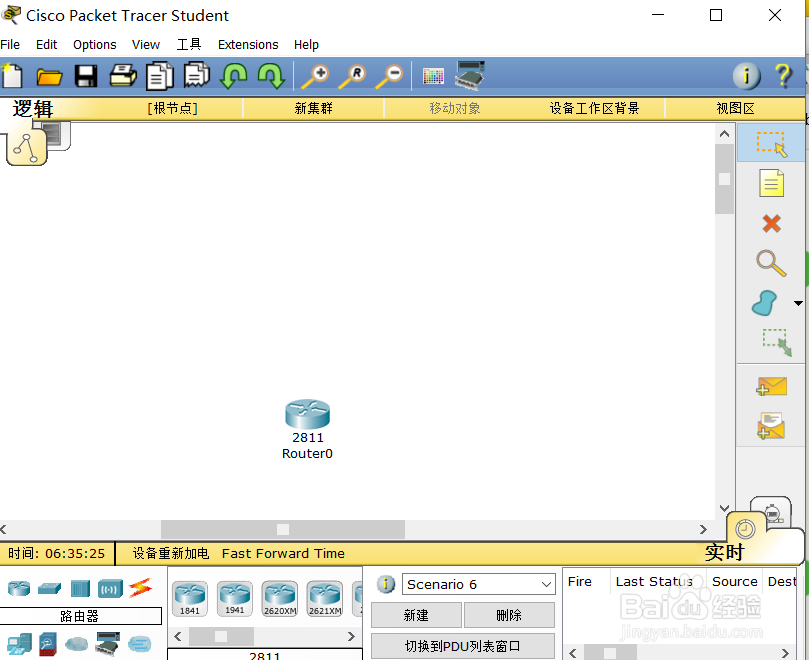
Task: Click the Redo green arrow
Action: tap(271, 76)
